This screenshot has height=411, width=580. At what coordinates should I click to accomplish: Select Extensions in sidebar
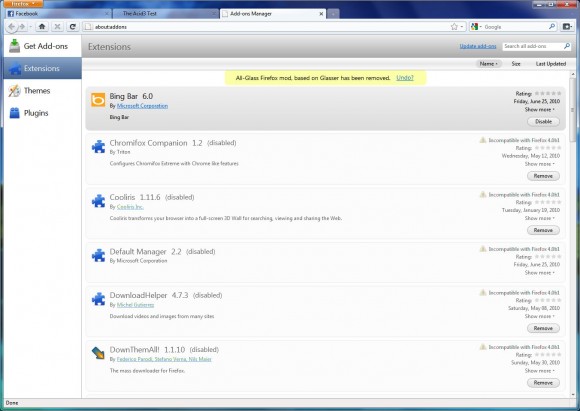(43, 68)
